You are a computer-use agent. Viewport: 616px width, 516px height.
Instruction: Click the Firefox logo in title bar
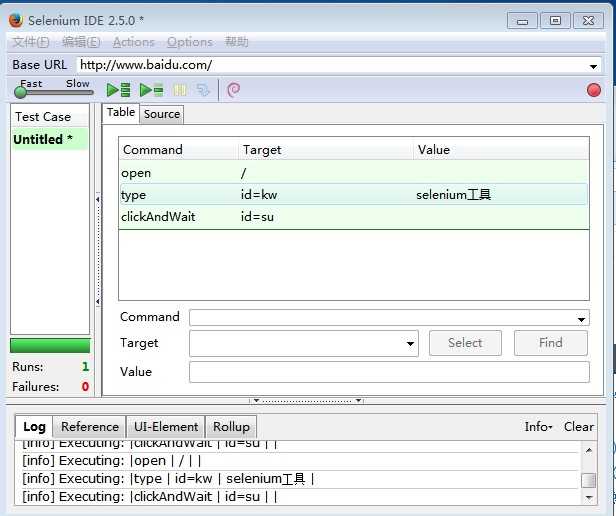coord(16,20)
